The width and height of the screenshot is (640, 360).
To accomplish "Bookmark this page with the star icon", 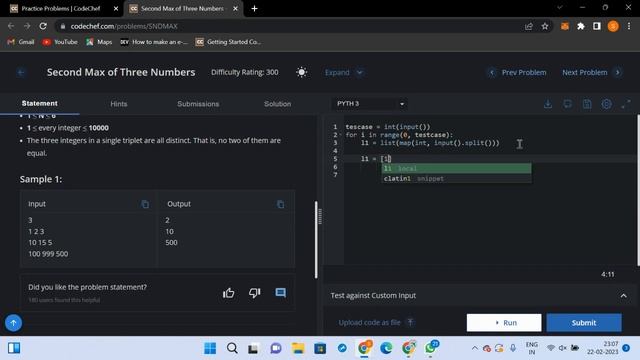I will pyautogui.click(x=545, y=26).
